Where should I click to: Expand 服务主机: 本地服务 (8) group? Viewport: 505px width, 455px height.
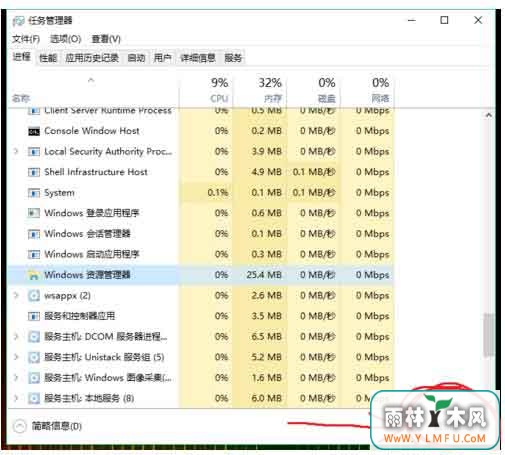point(16,398)
